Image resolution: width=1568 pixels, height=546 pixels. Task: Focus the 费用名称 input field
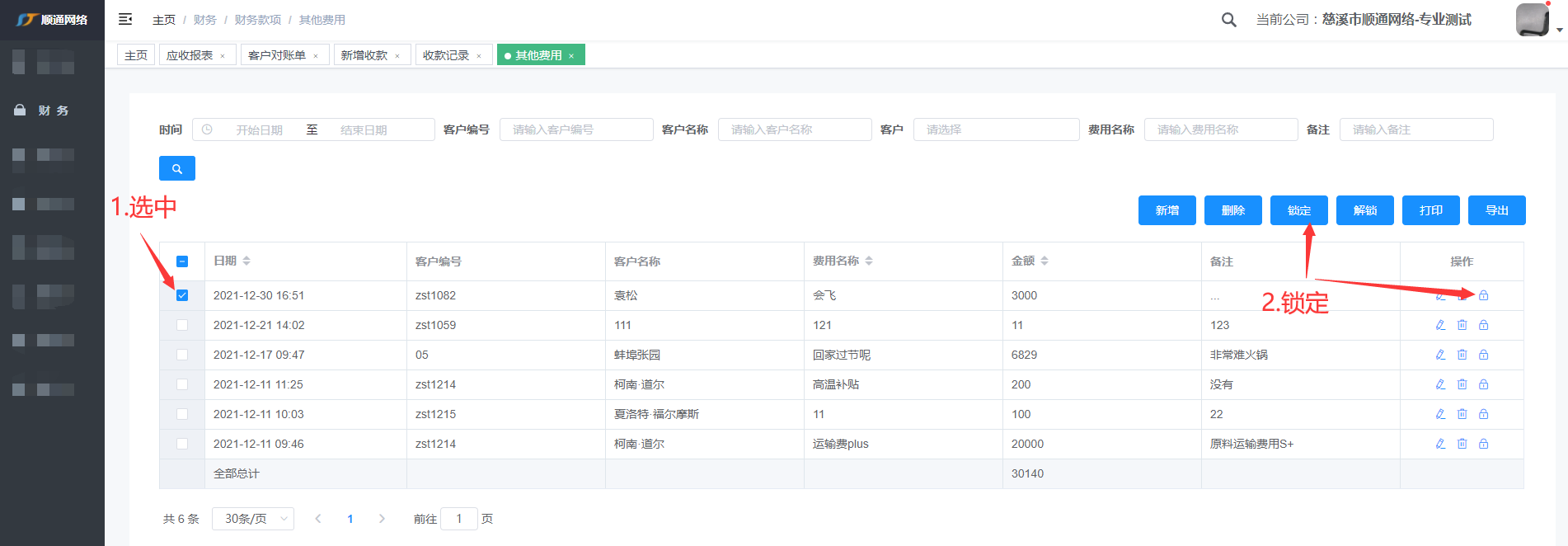(1220, 129)
